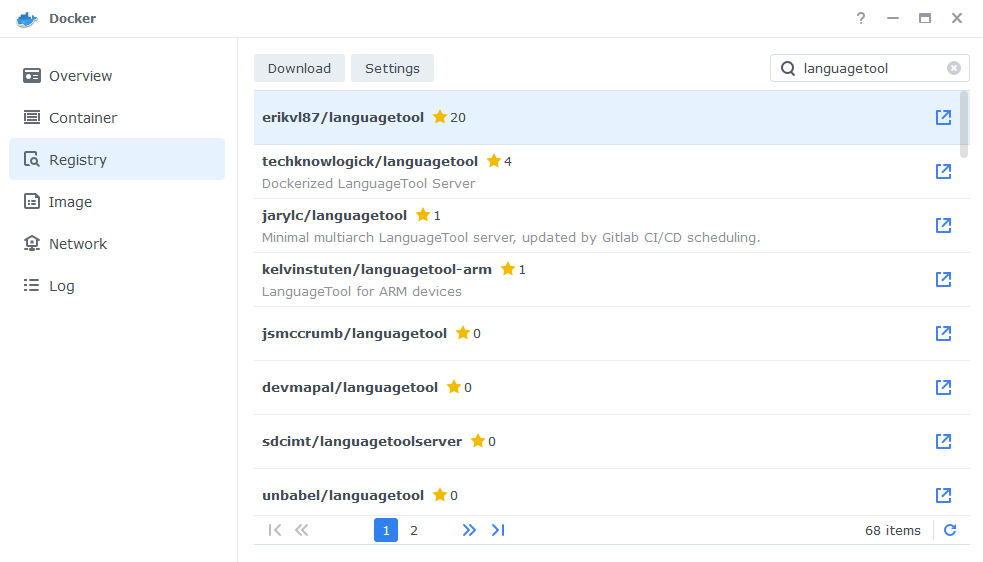The image size is (983, 562).
Task: Focus the registry search field
Action: (x=870, y=68)
